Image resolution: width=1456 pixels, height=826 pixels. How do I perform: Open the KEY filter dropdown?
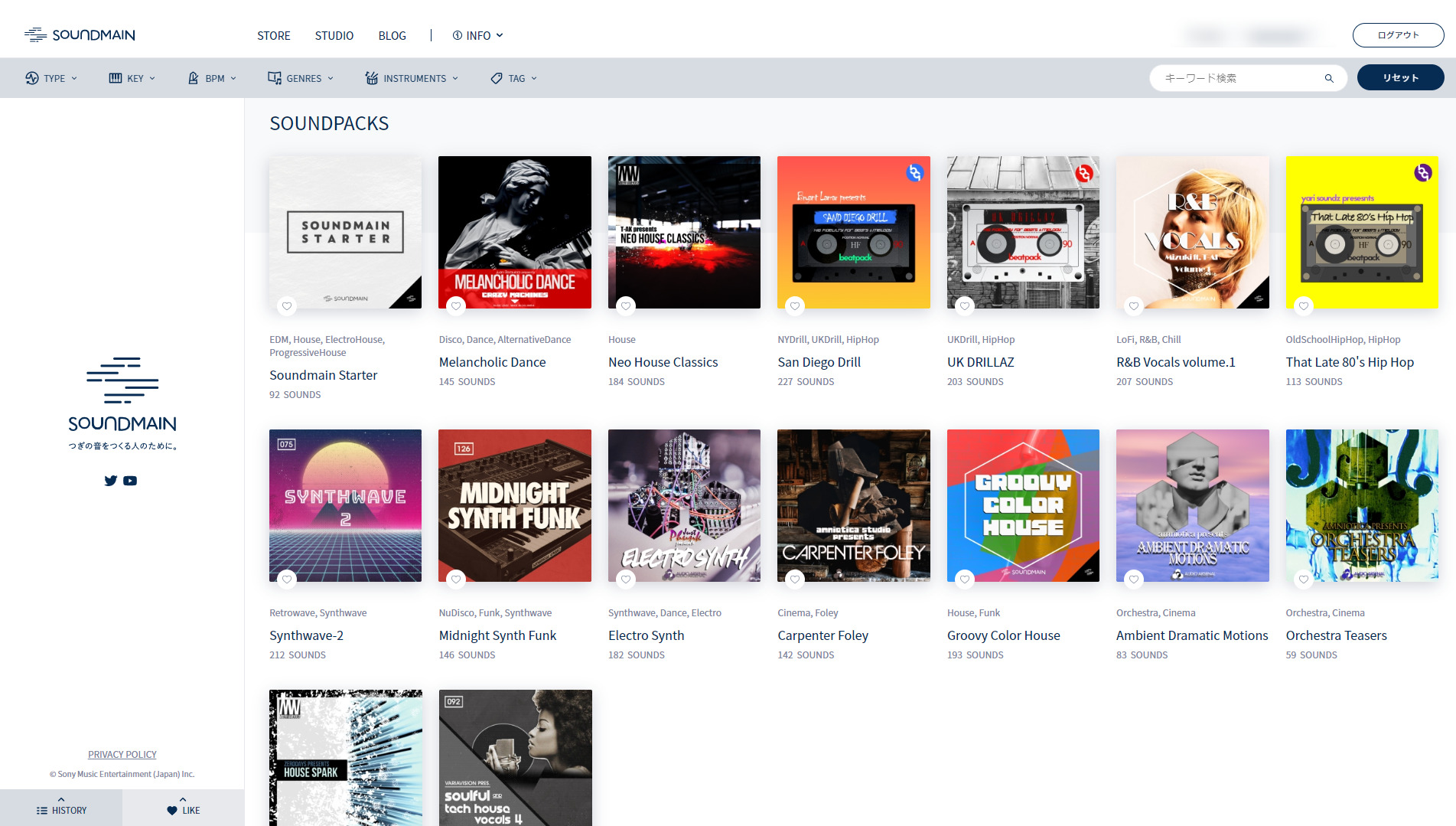click(132, 78)
